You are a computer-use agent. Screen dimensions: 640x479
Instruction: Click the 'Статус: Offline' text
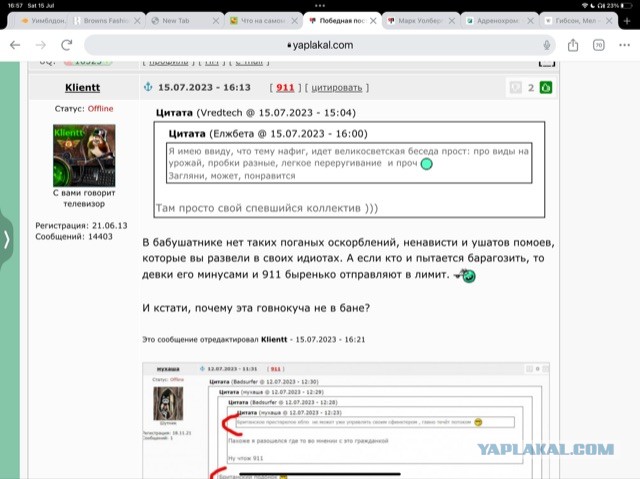[84, 109]
